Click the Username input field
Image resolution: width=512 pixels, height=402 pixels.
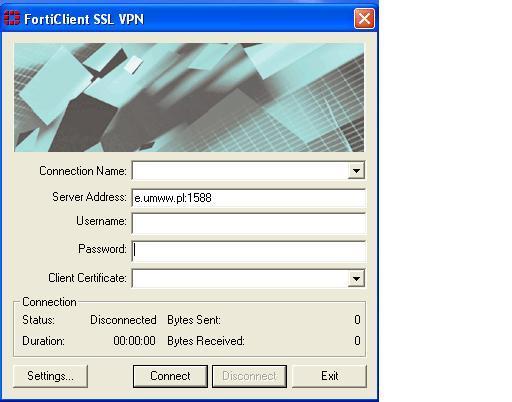[249, 223]
